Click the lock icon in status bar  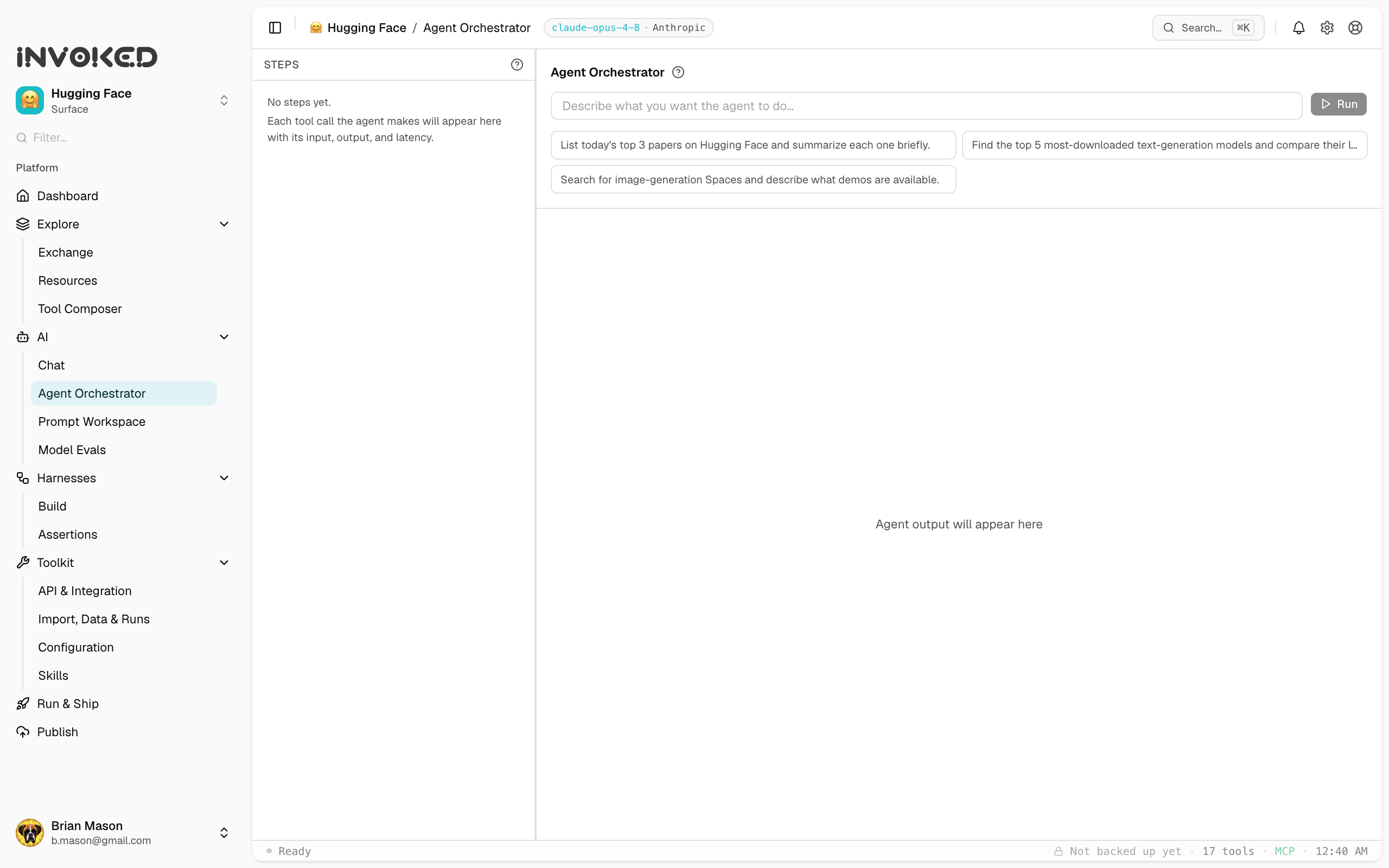coord(1059,851)
